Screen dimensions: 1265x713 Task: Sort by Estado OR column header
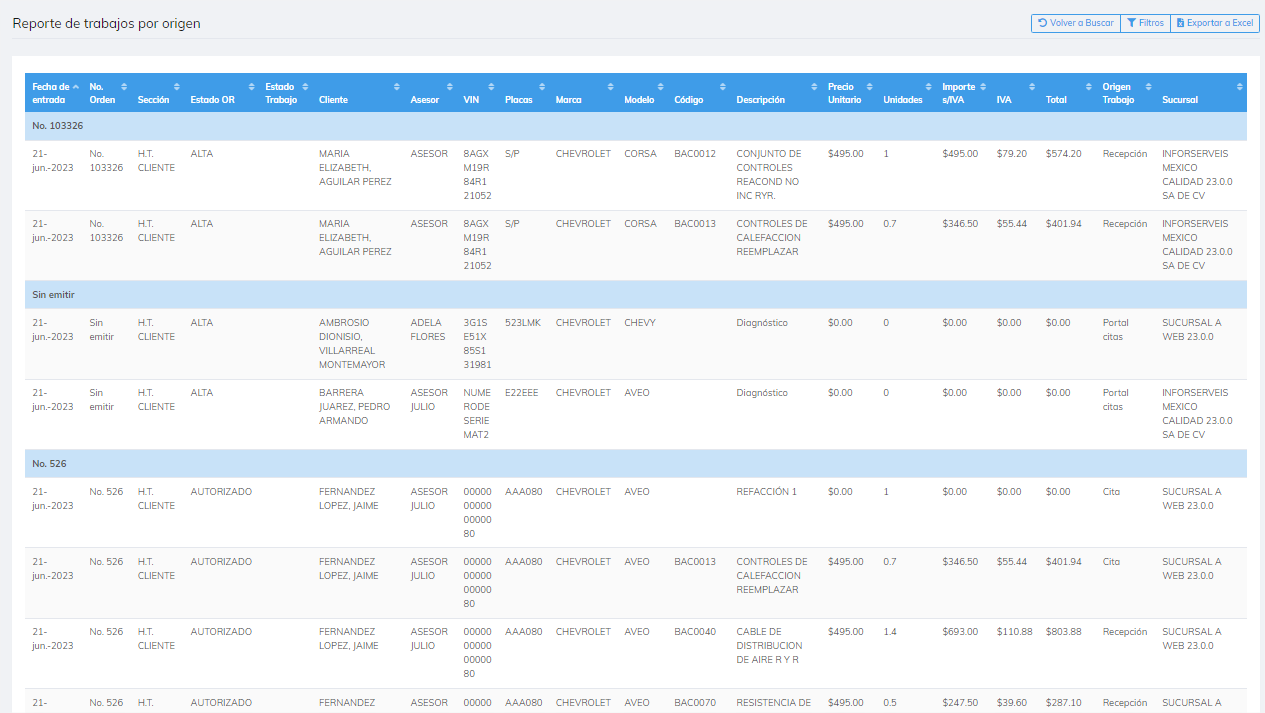pos(221,93)
